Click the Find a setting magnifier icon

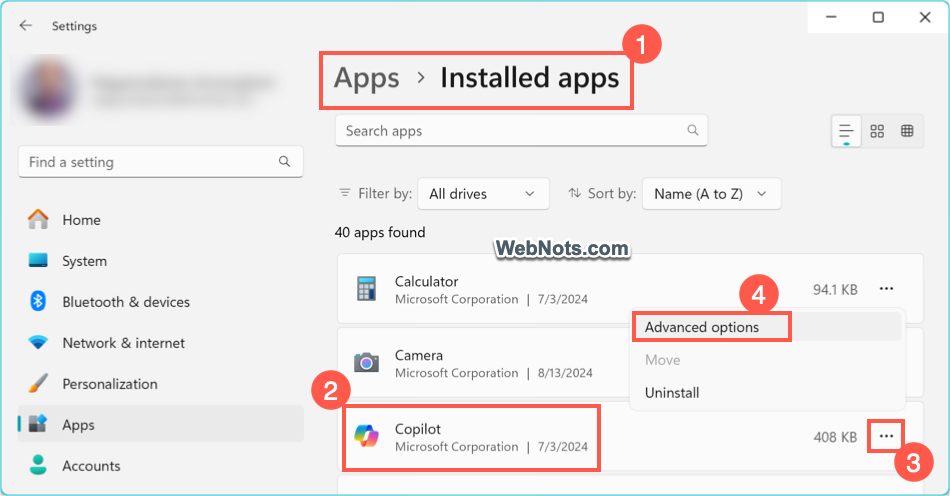pyautogui.click(x=284, y=161)
